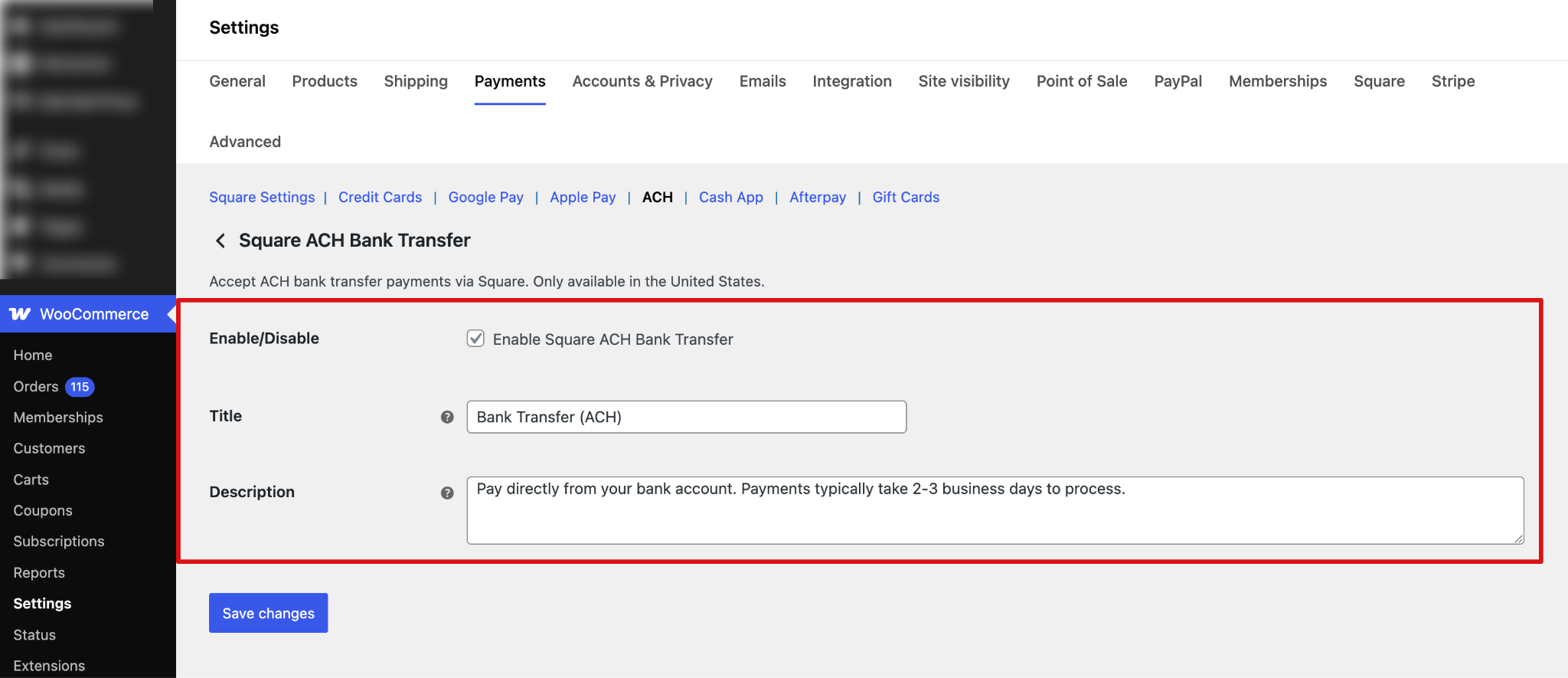Open Subscriptions in the sidebar
The image size is (1568, 678).
click(x=59, y=542)
